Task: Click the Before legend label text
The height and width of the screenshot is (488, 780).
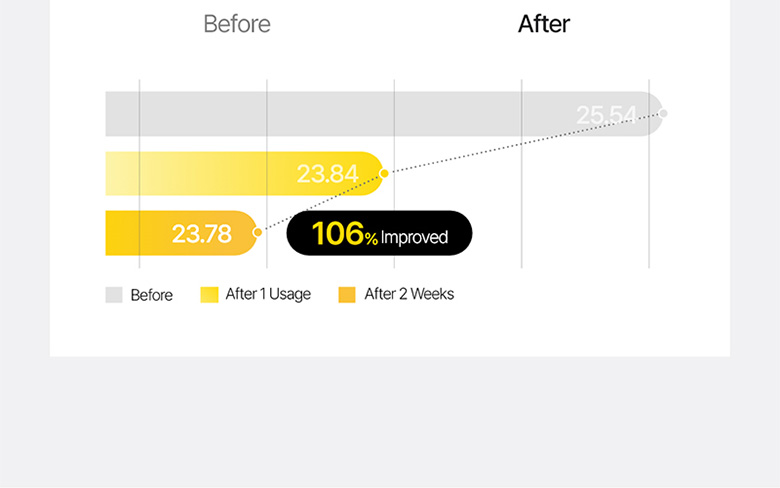Action: (152, 296)
